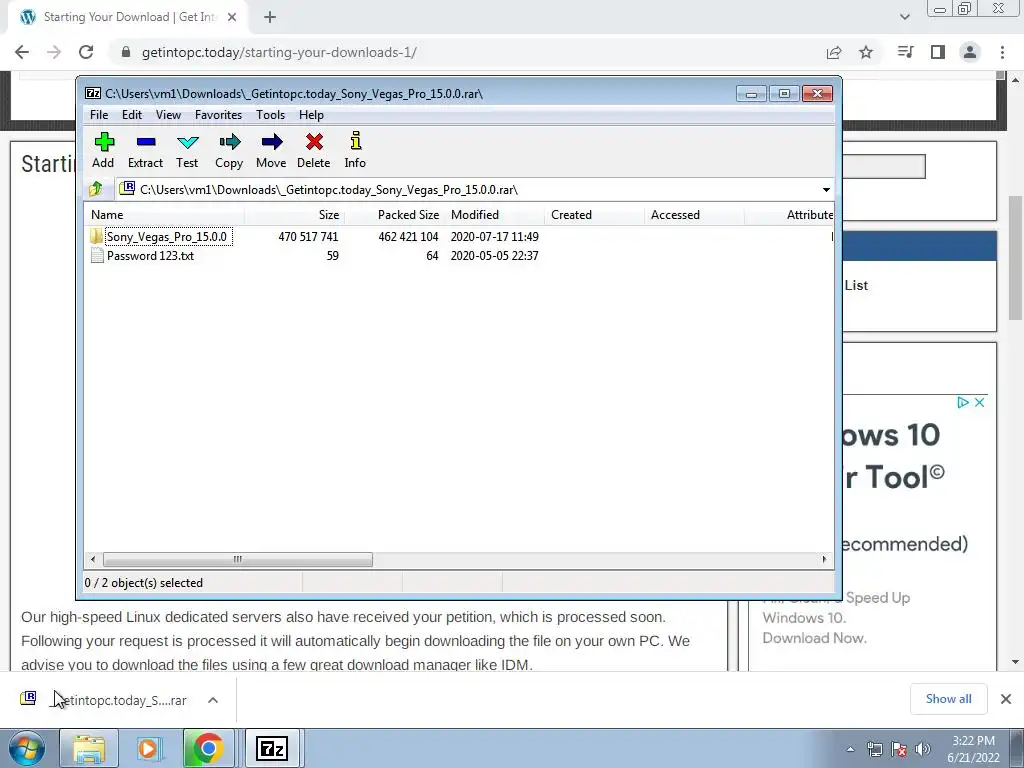Open the Favorites menu
Screen dimensions: 1024x768
click(x=219, y=115)
